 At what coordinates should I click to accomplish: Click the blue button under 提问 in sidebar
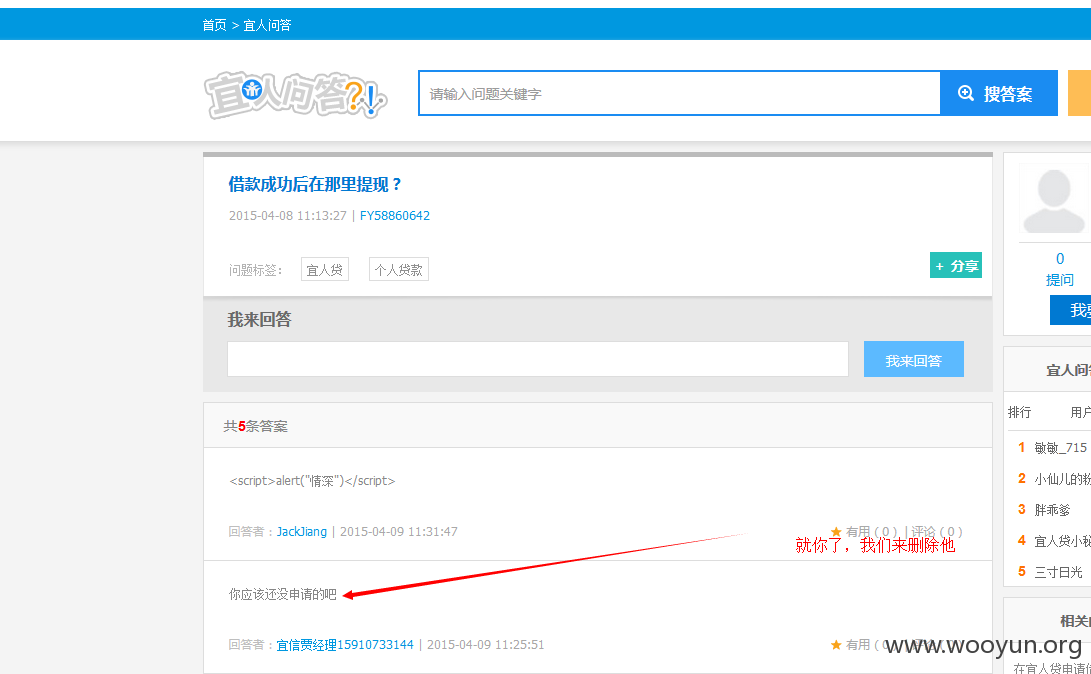point(1071,310)
